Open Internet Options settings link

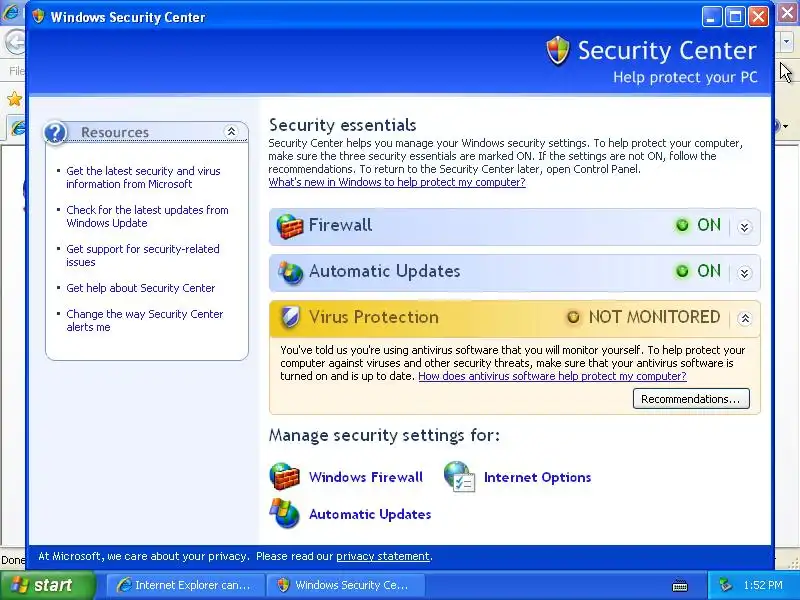coord(537,477)
